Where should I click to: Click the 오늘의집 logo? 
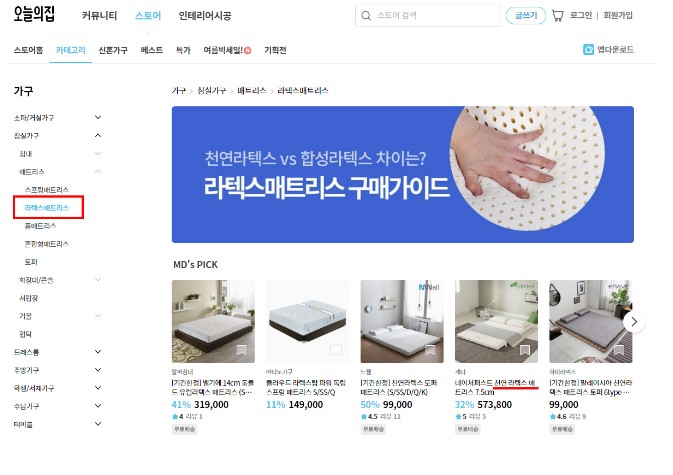click(34, 14)
